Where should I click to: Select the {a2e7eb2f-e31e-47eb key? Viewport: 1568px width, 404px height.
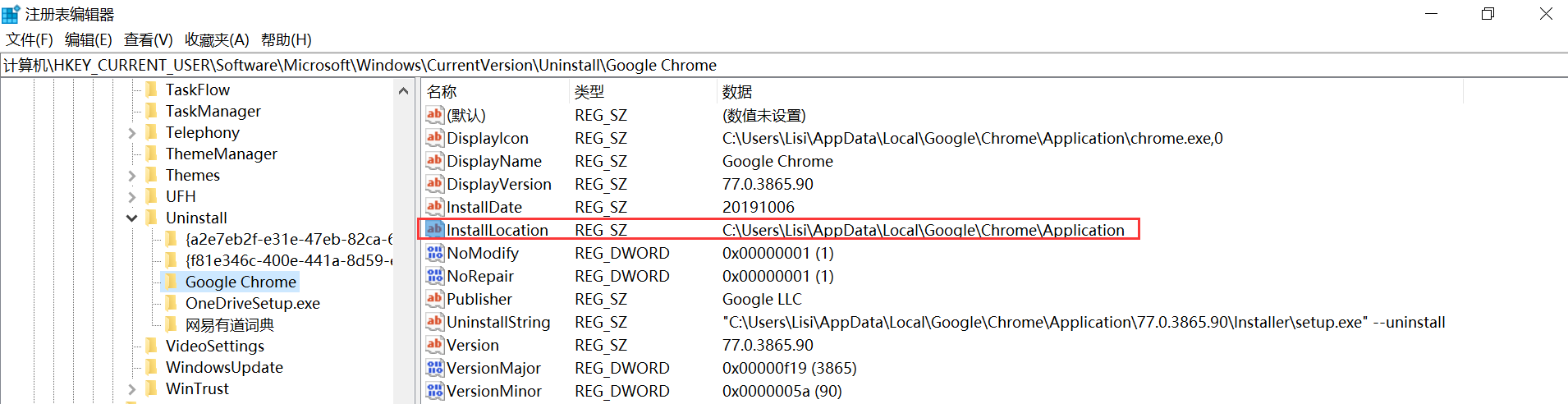click(289, 239)
